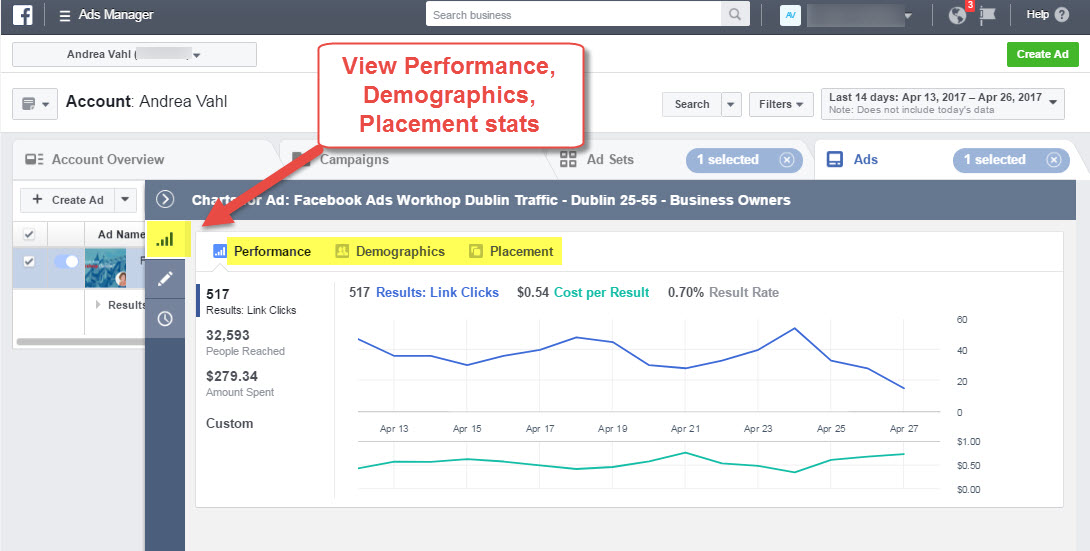Open the Search options dropdown arrow
This screenshot has width=1090, height=551.
[731, 104]
